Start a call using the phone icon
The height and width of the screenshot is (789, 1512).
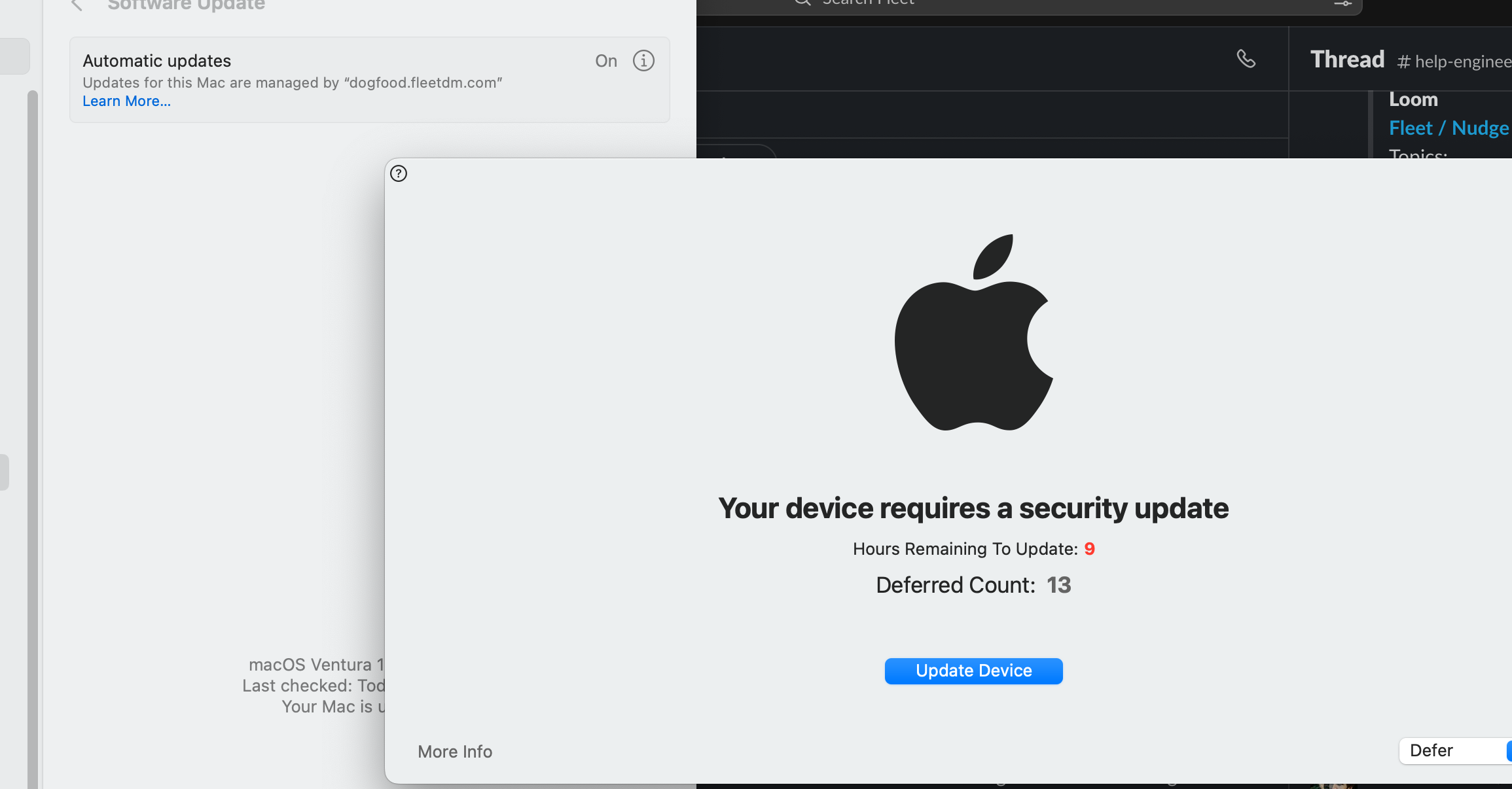click(1247, 60)
